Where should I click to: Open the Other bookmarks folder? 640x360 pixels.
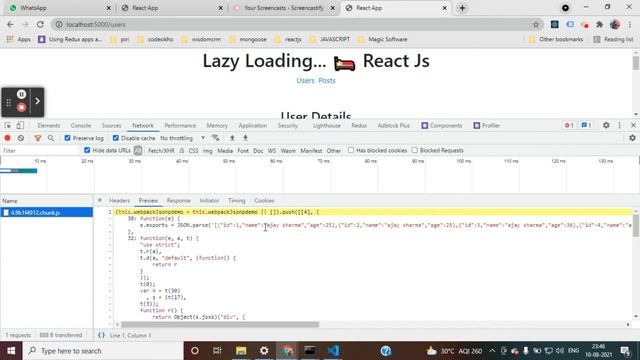coord(556,39)
